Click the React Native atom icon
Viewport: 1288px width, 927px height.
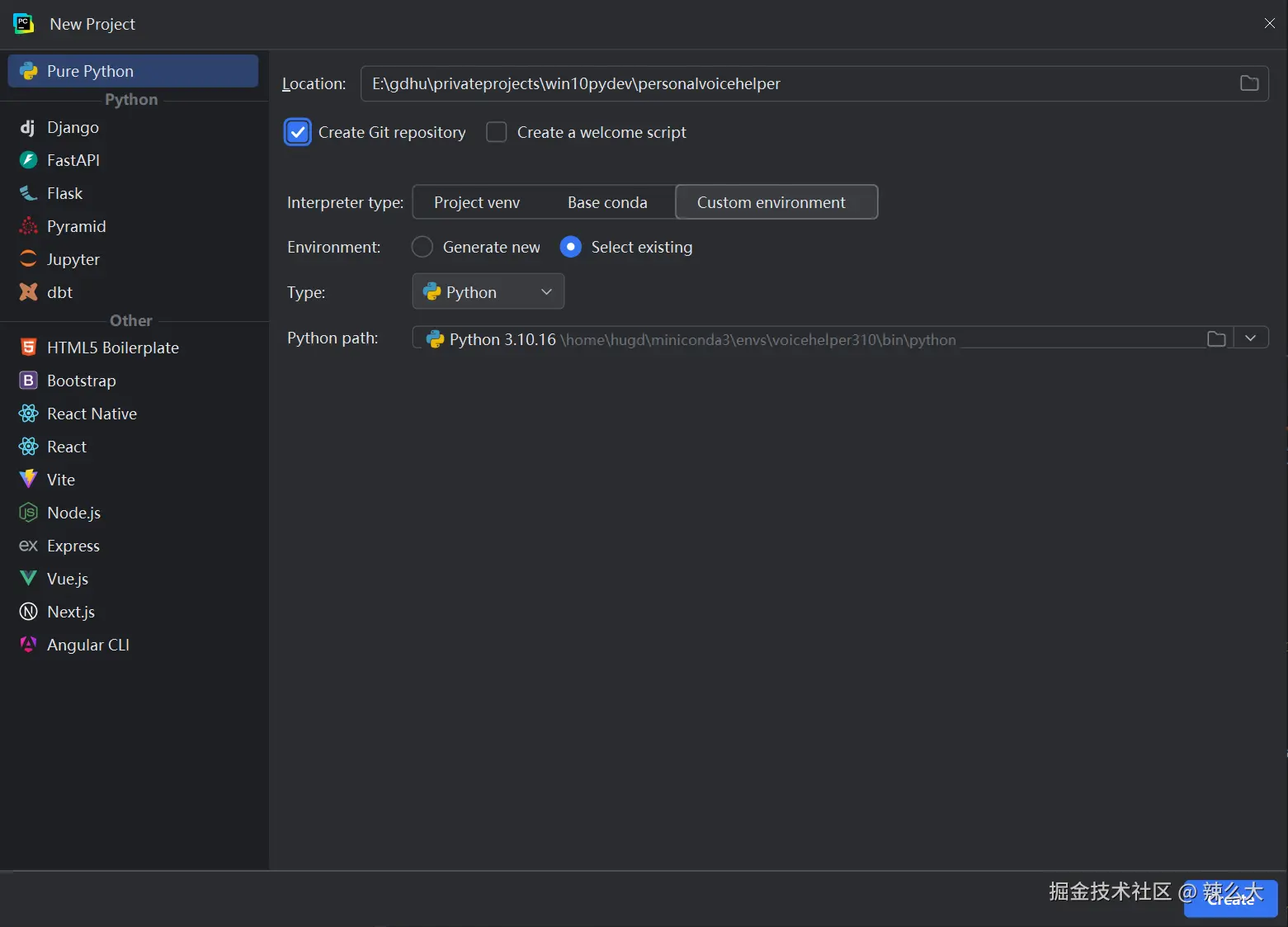[28, 414]
